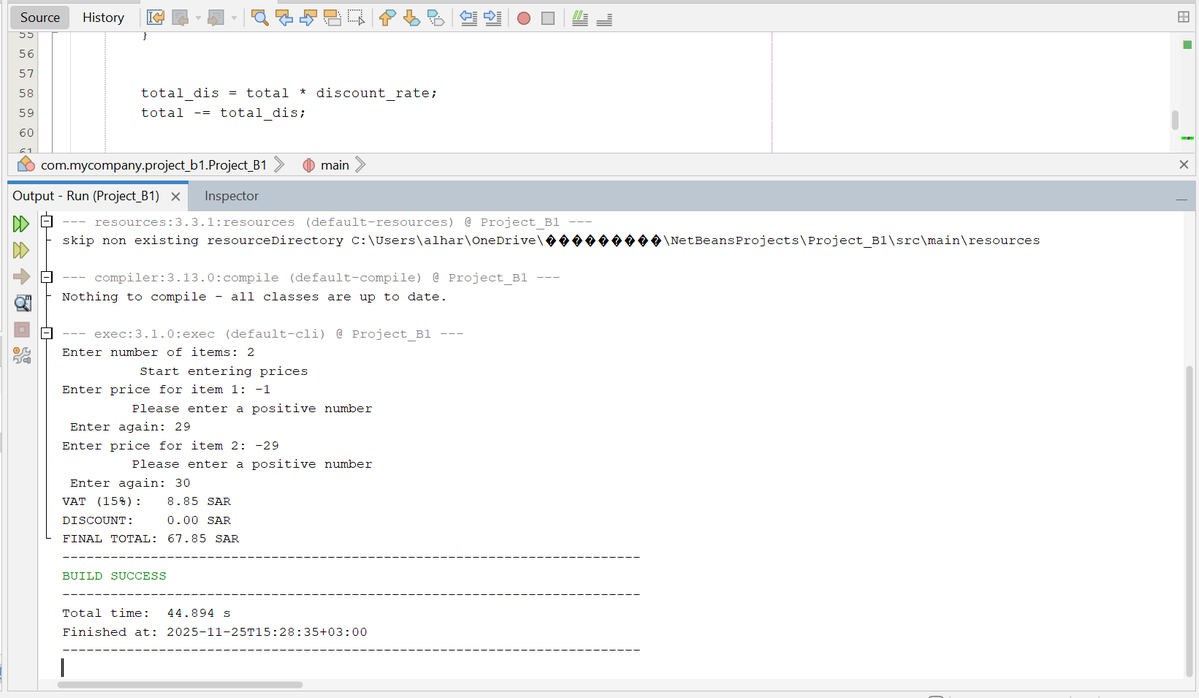Click the Stop build square icon
This screenshot has height=698, width=1199.
pos(21,330)
